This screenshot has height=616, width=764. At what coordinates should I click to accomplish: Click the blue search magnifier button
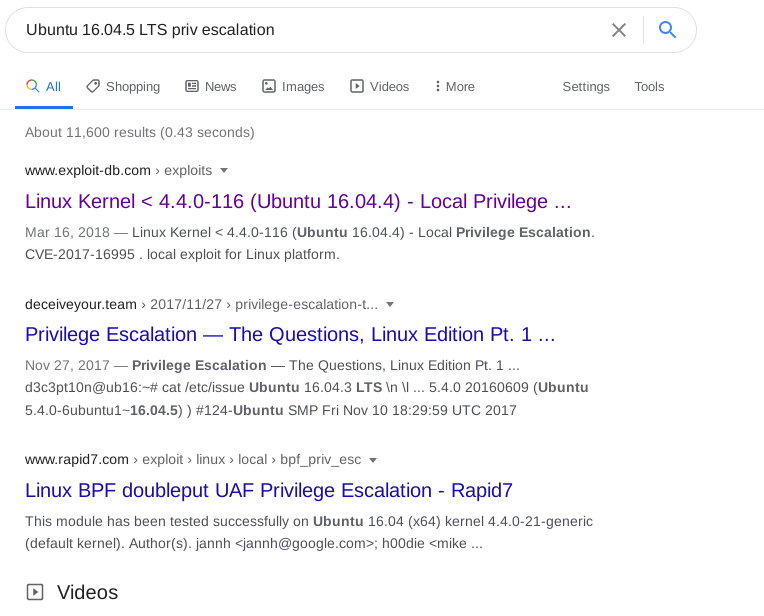click(668, 30)
